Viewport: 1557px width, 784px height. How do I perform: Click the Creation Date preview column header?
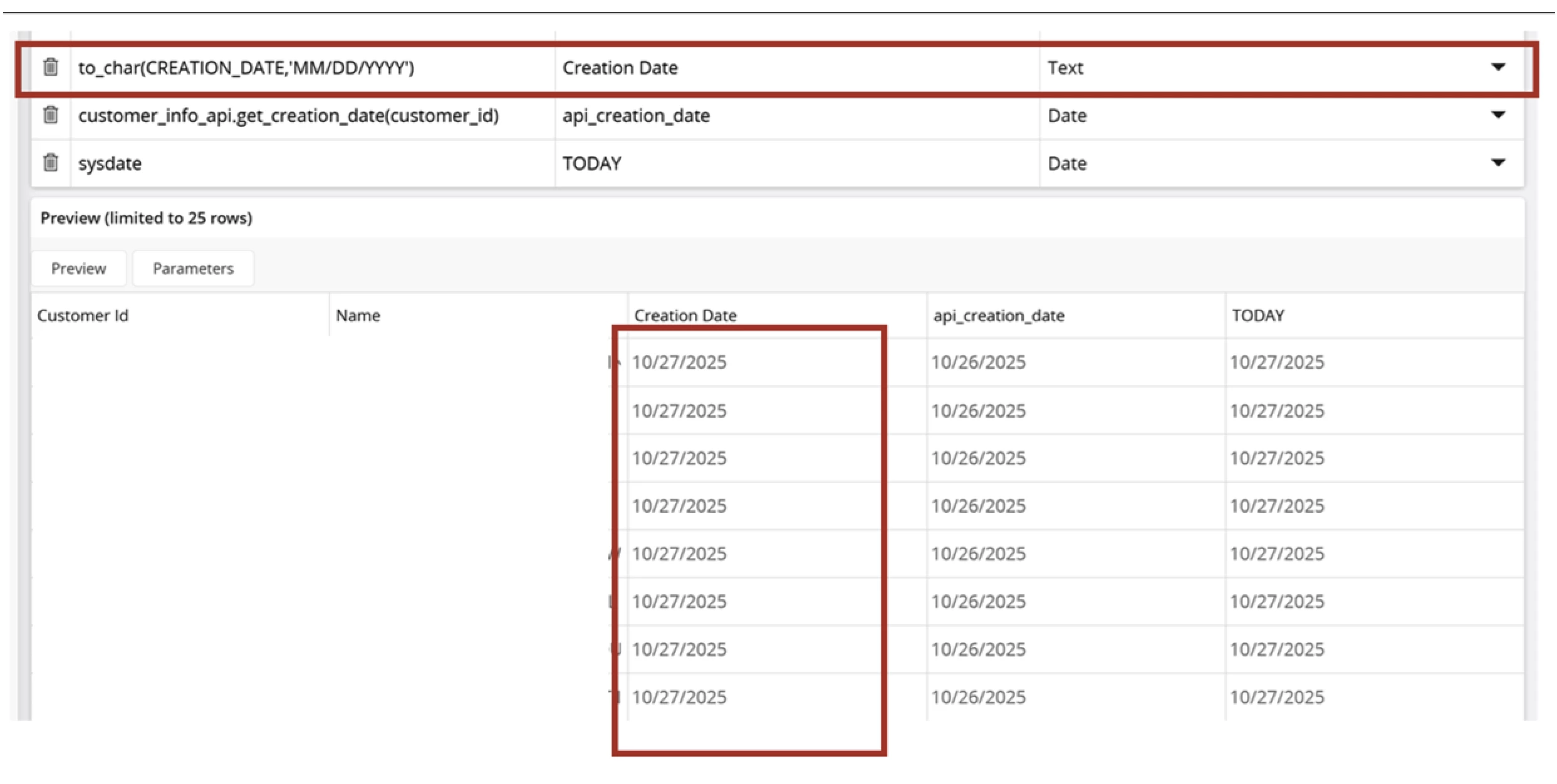(x=685, y=316)
